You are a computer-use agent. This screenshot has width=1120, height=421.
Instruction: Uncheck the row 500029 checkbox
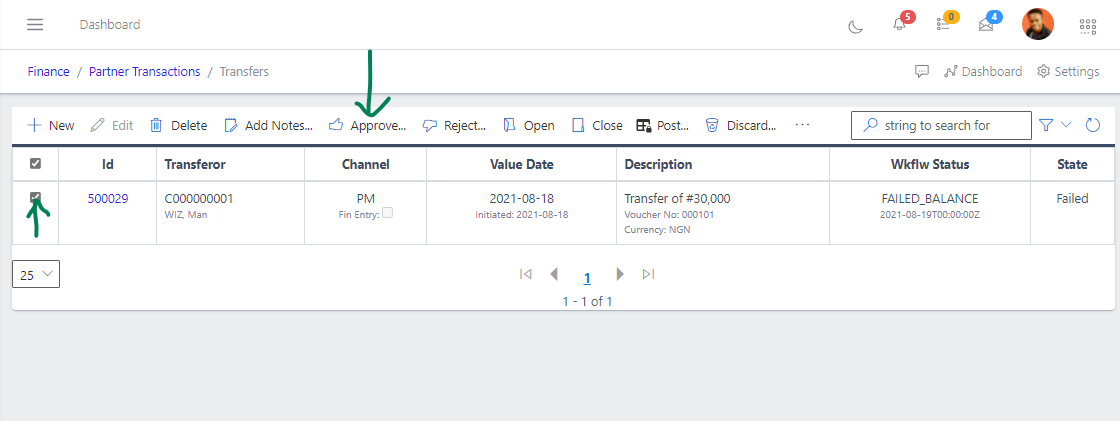coord(35,197)
